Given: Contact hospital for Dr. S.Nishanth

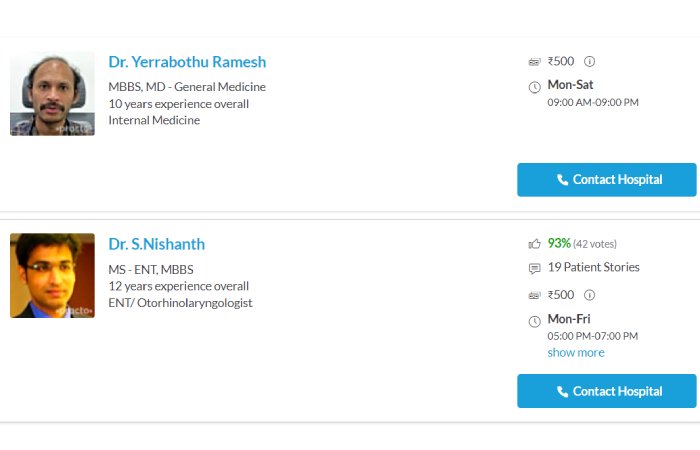Looking at the screenshot, I should tap(607, 391).
